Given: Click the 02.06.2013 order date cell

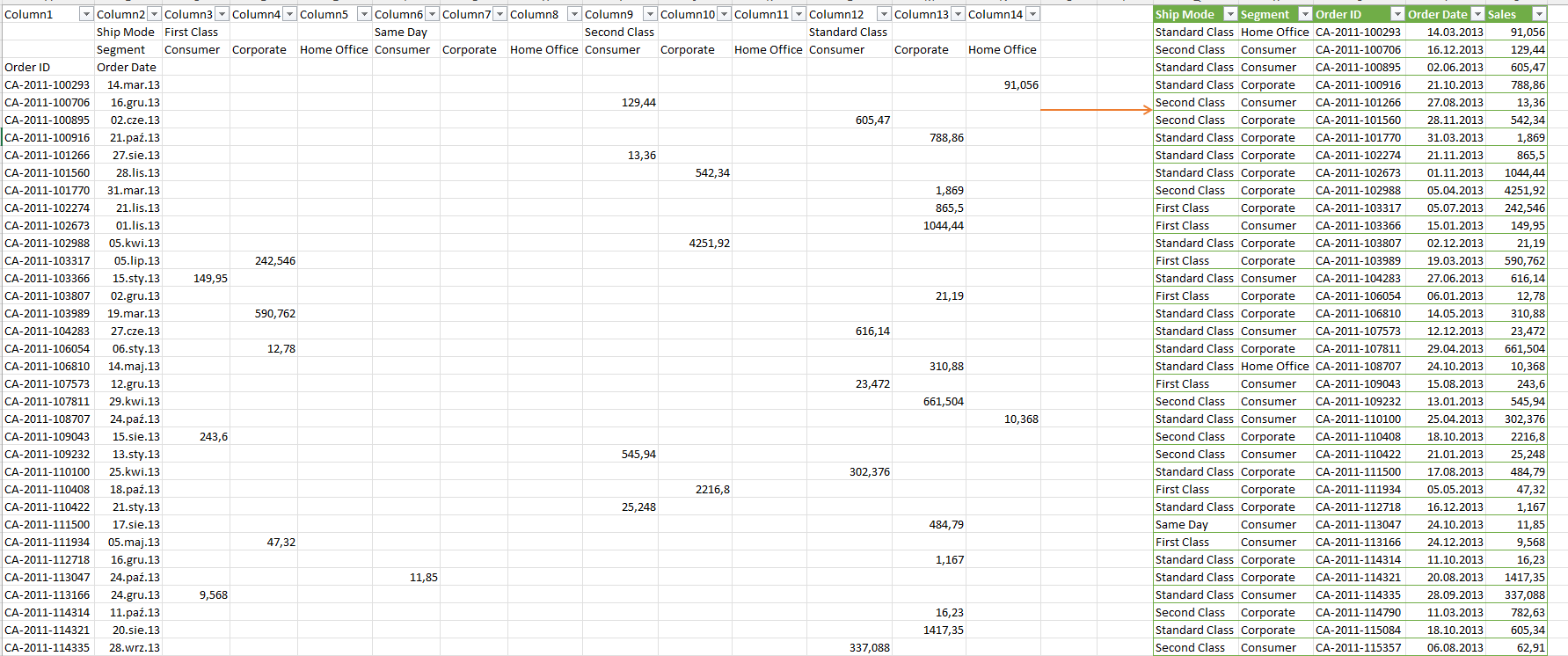Looking at the screenshot, I should 1446,68.
